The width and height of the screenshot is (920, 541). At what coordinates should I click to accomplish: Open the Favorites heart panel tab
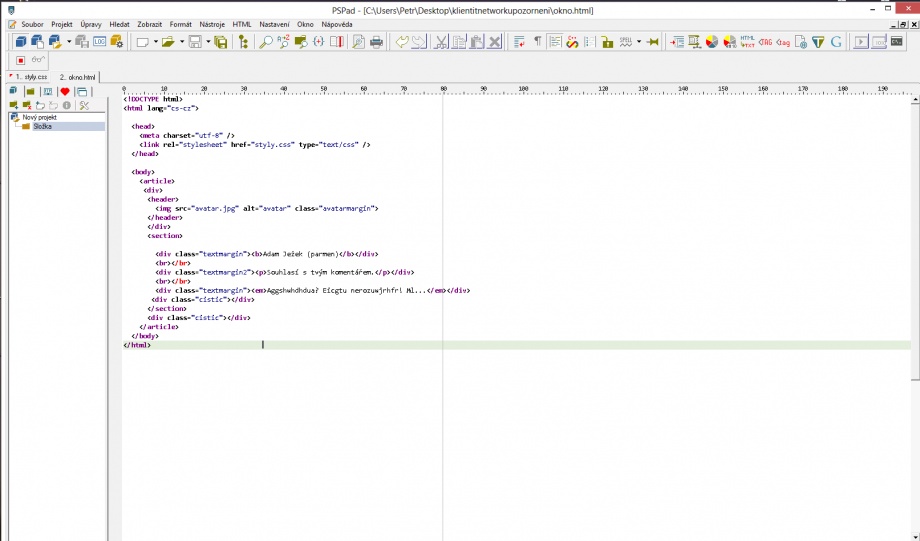point(65,91)
